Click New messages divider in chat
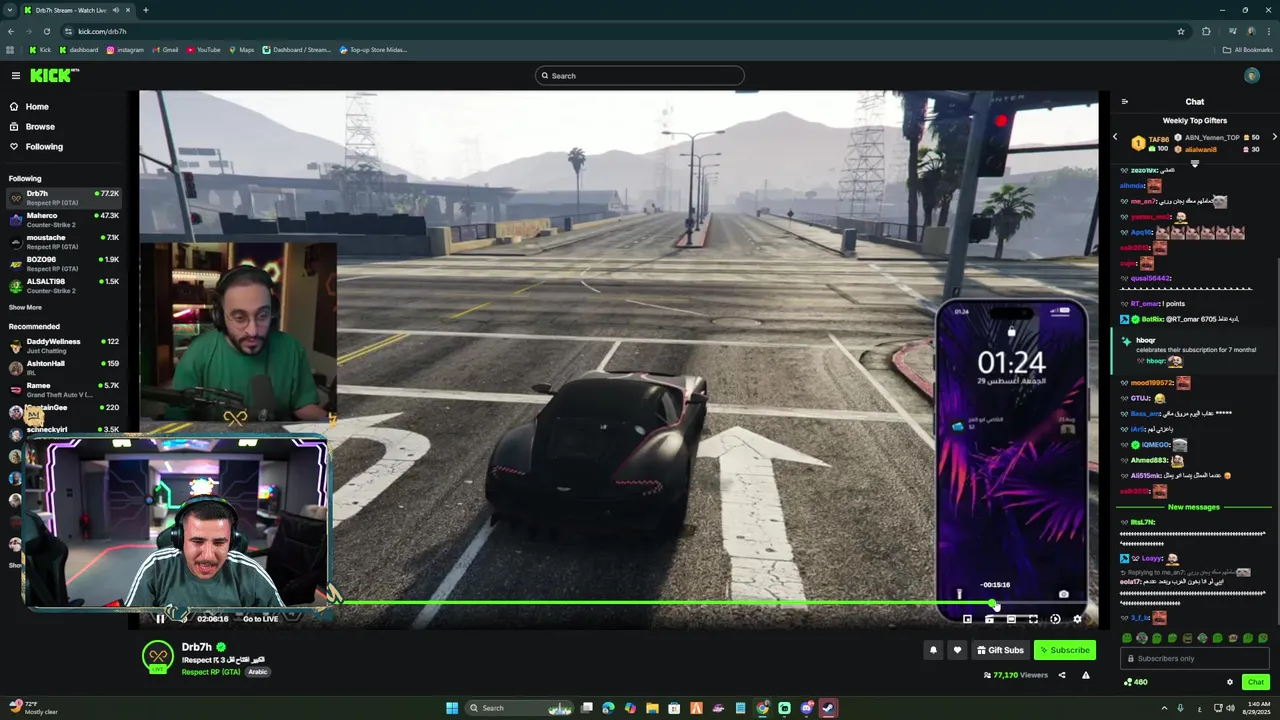Image resolution: width=1280 pixels, height=720 pixels. tap(1194, 507)
